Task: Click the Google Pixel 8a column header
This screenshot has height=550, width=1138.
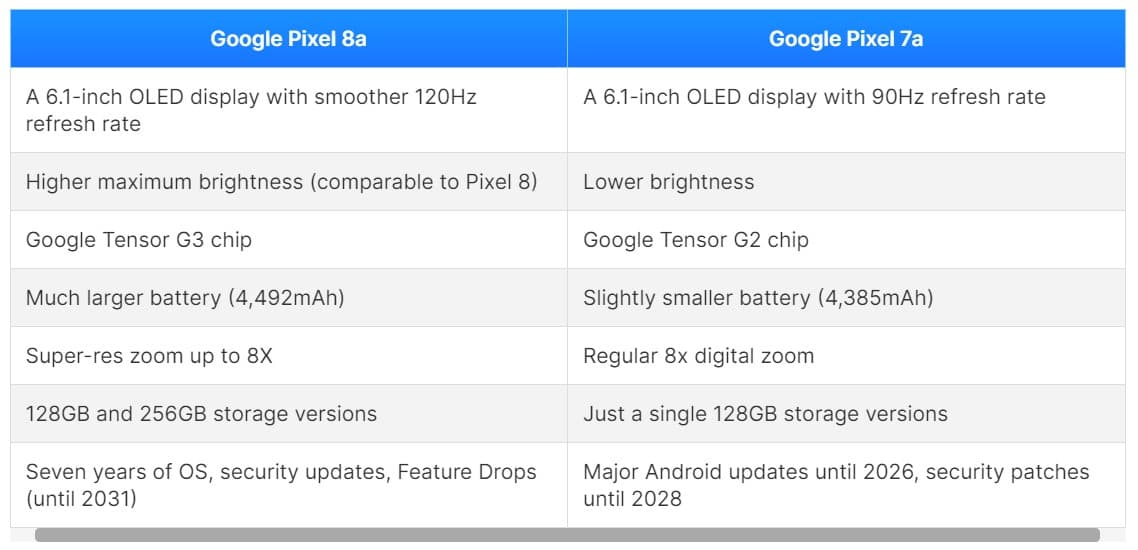Action: click(288, 39)
